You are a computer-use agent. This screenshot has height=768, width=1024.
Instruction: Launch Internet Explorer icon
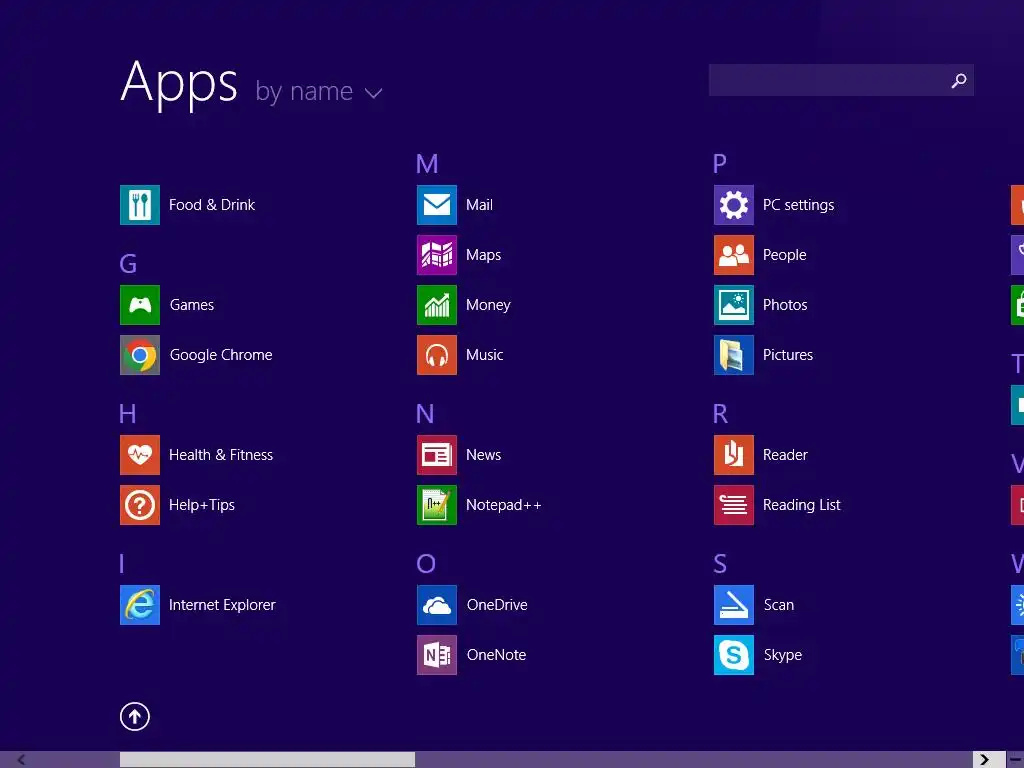[x=140, y=605]
